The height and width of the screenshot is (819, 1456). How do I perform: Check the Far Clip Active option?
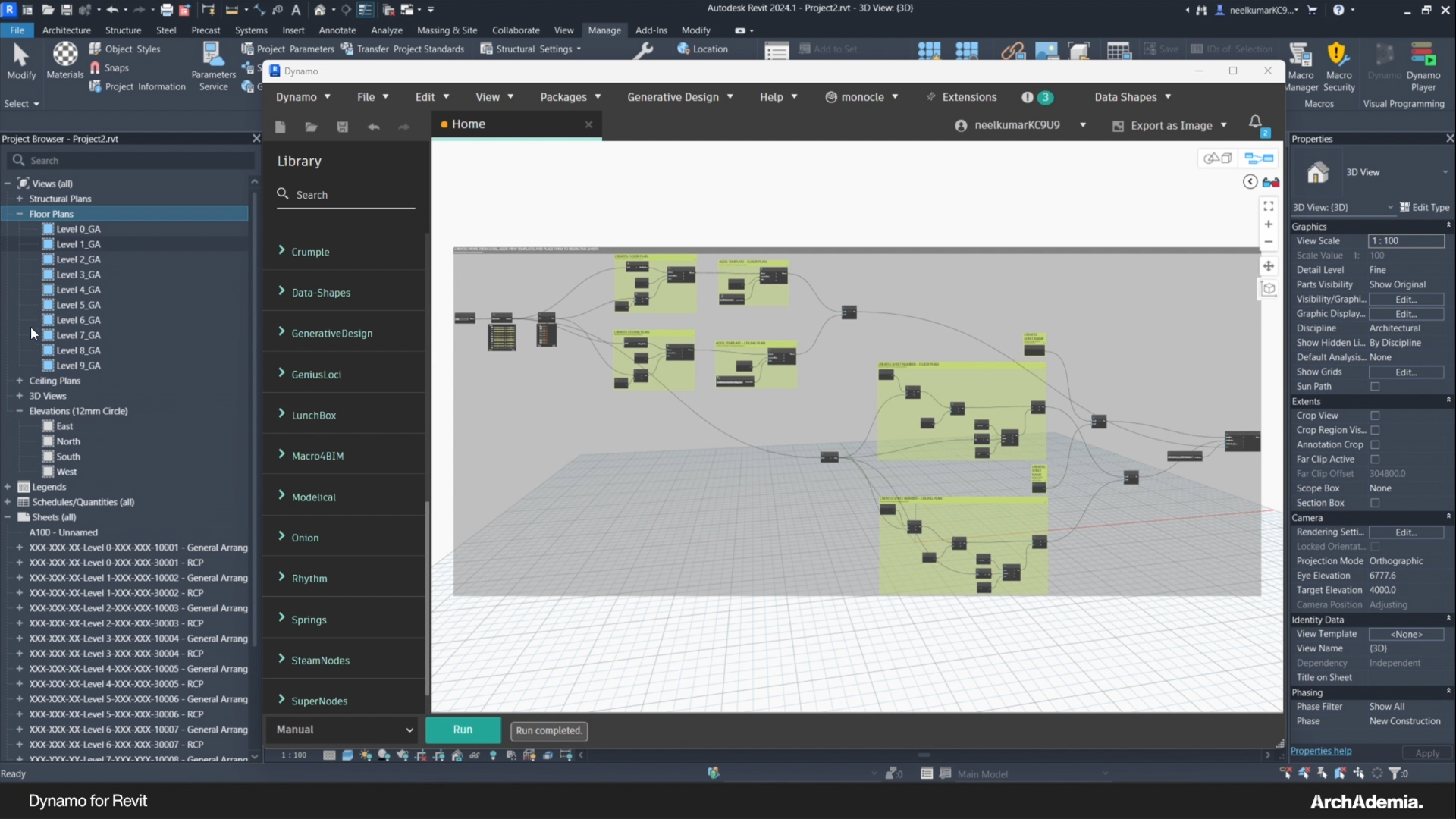1375,460
